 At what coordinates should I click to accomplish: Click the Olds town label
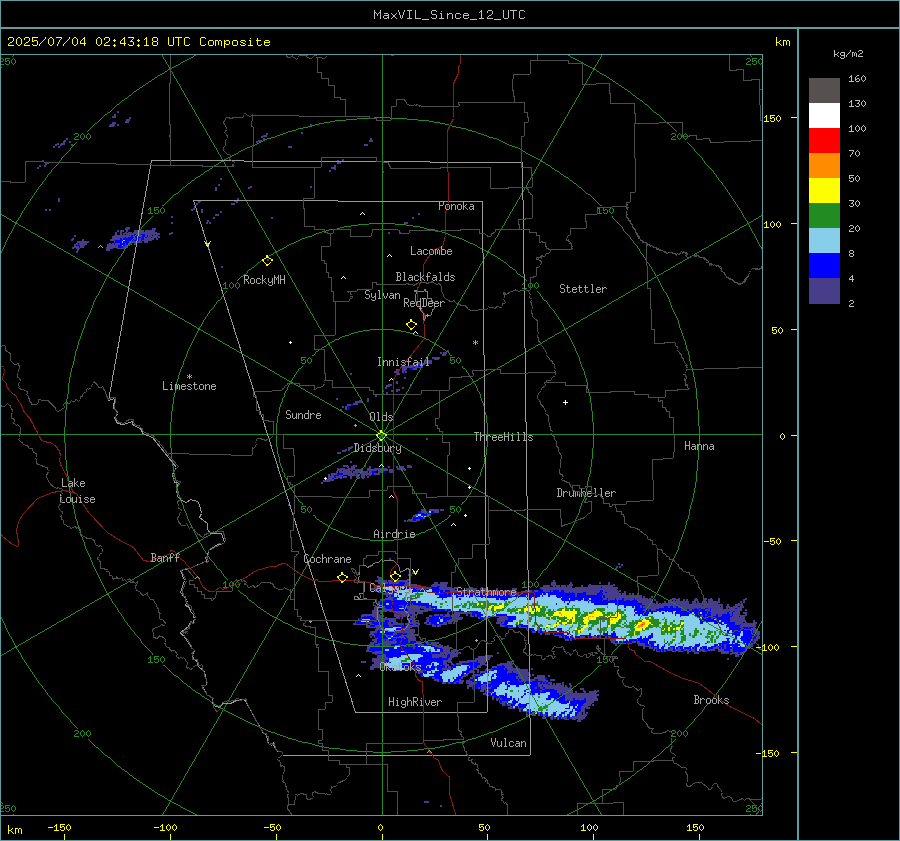coord(381,417)
